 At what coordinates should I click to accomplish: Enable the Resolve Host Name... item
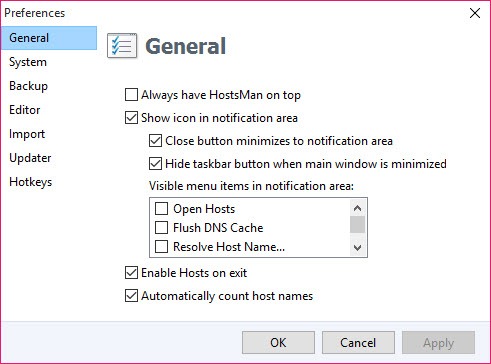point(161,247)
